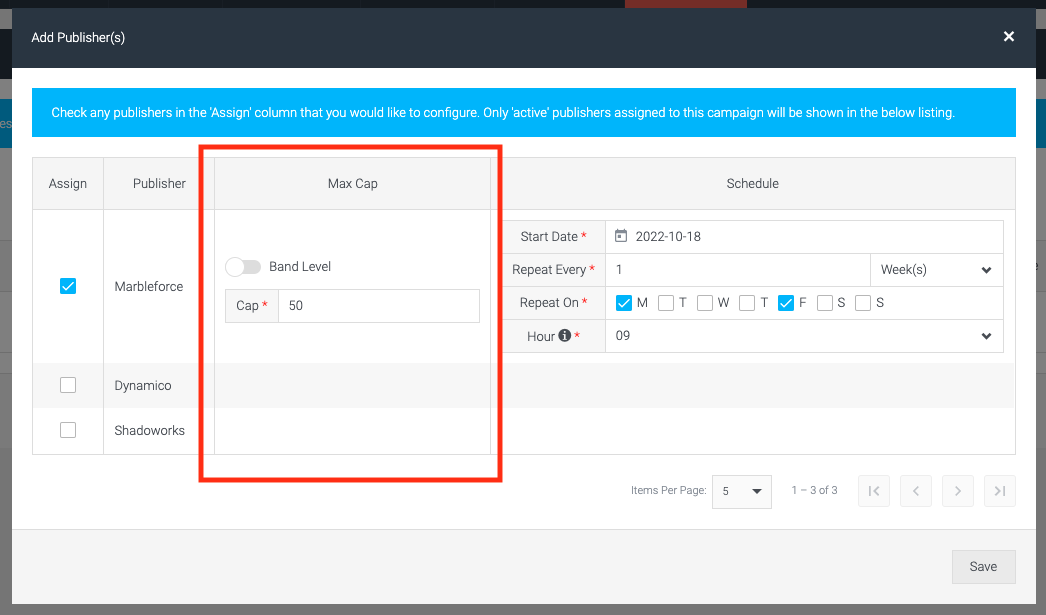Image resolution: width=1046 pixels, height=615 pixels.
Task: Check the Shadoworks assign box
Action: pos(68,430)
